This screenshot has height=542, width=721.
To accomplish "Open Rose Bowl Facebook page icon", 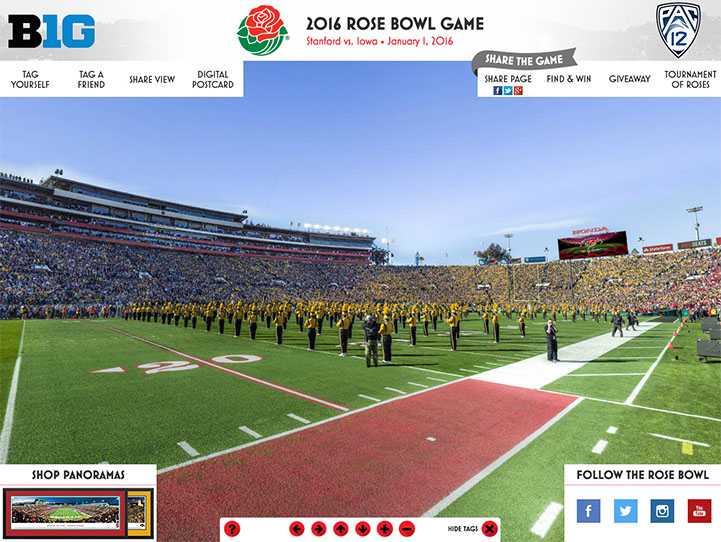I will tap(589, 511).
